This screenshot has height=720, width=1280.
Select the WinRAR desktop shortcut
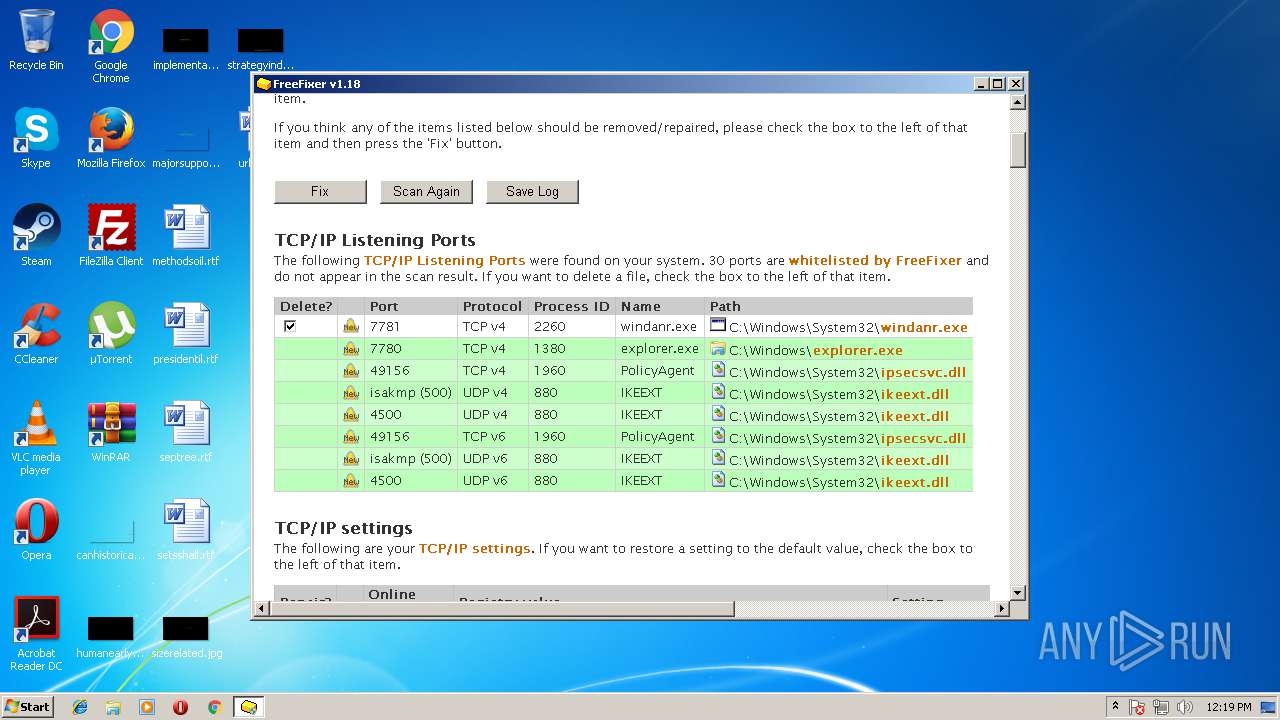[111, 432]
